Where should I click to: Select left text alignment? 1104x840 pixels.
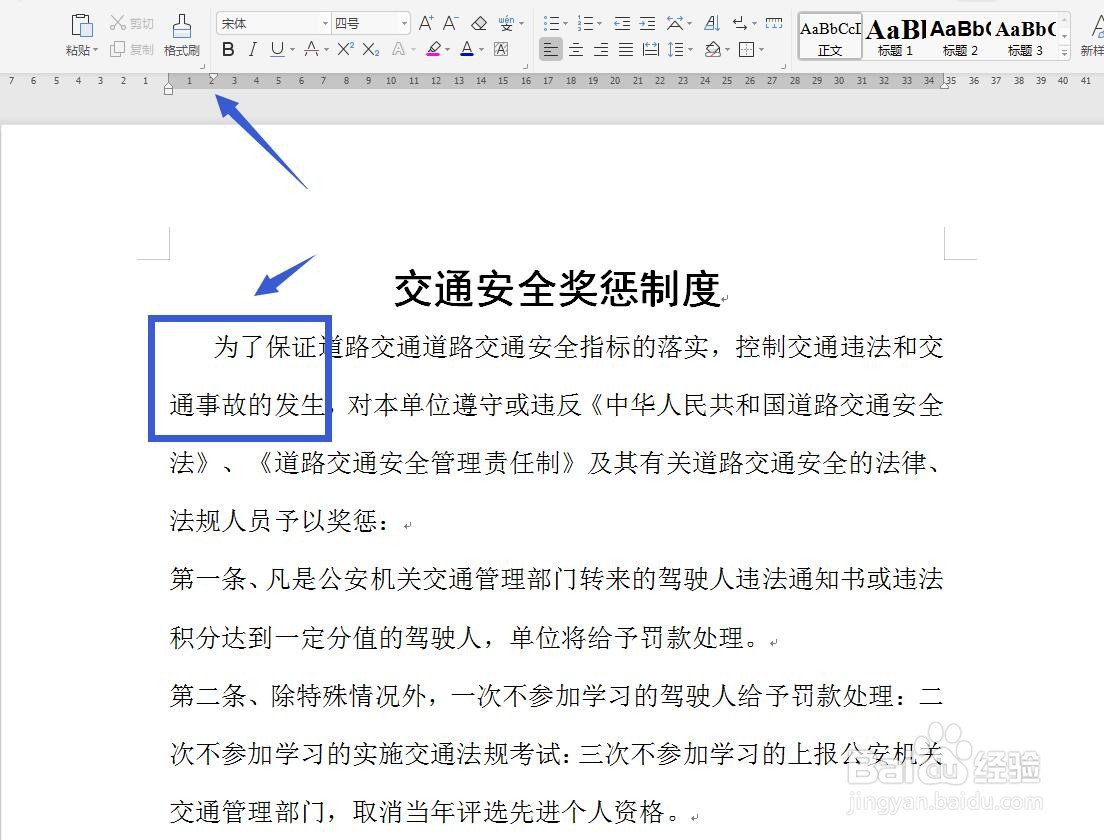pyautogui.click(x=551, y=49)
